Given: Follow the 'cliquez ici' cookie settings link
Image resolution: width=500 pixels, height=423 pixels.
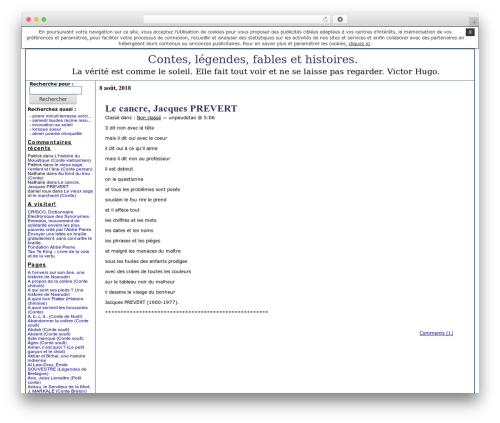Looking at the screenshot, I should pos(359,44).
